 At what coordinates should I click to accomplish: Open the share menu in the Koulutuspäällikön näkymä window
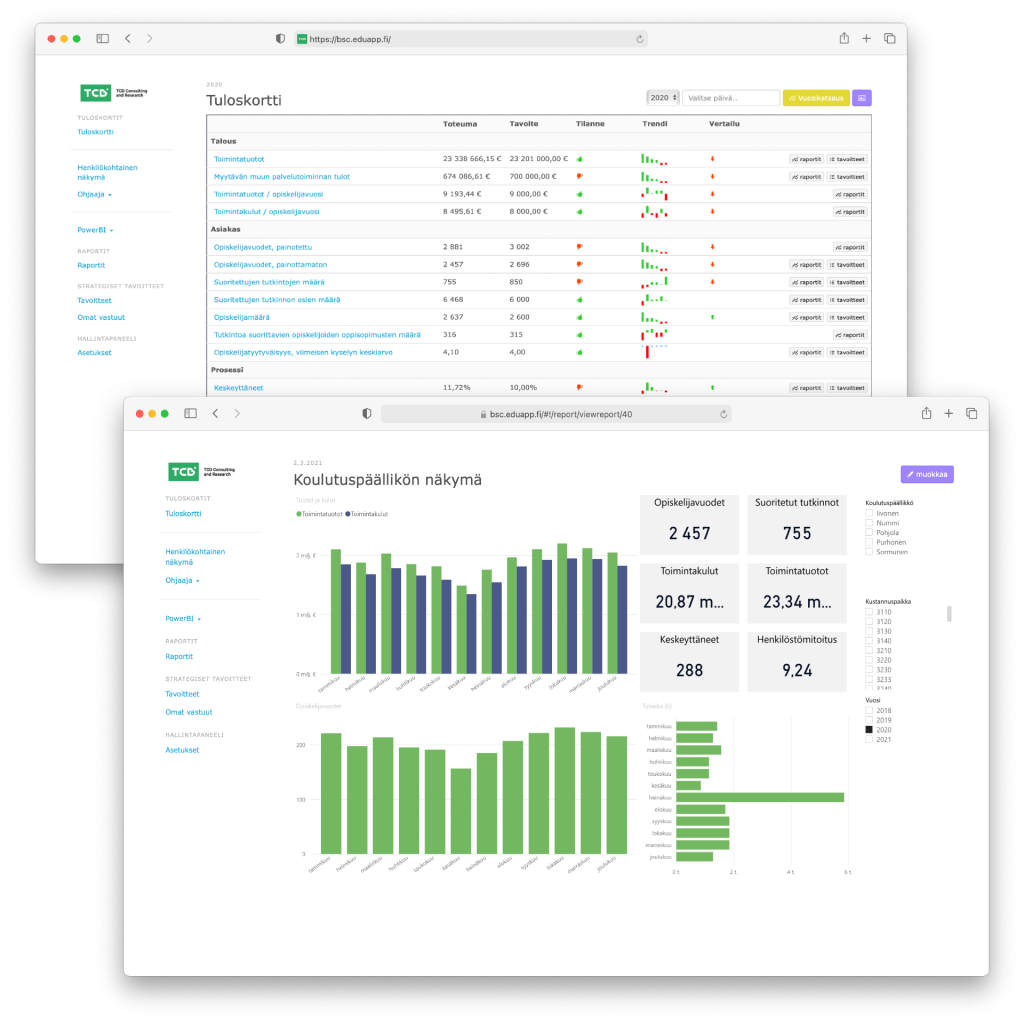point(926,413)
